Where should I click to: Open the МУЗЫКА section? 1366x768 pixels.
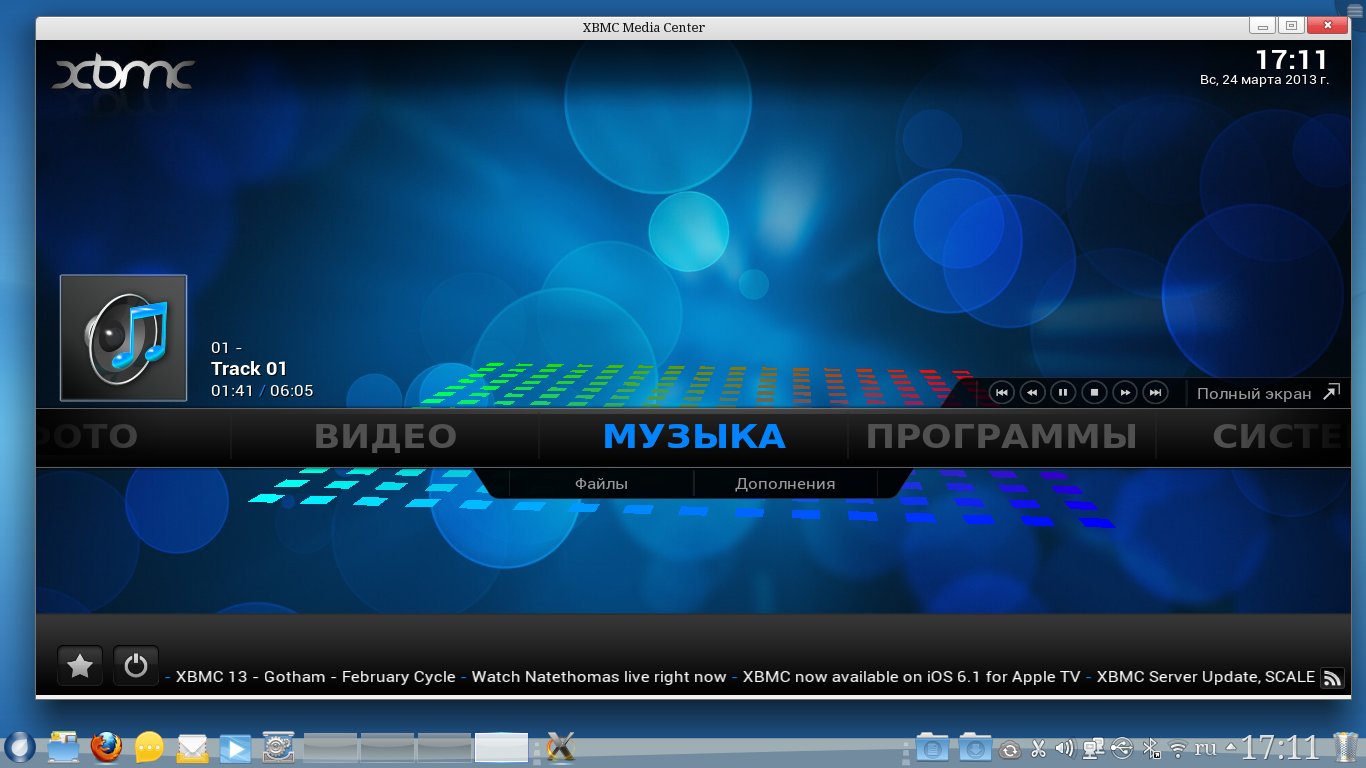(x=694, y=437)
